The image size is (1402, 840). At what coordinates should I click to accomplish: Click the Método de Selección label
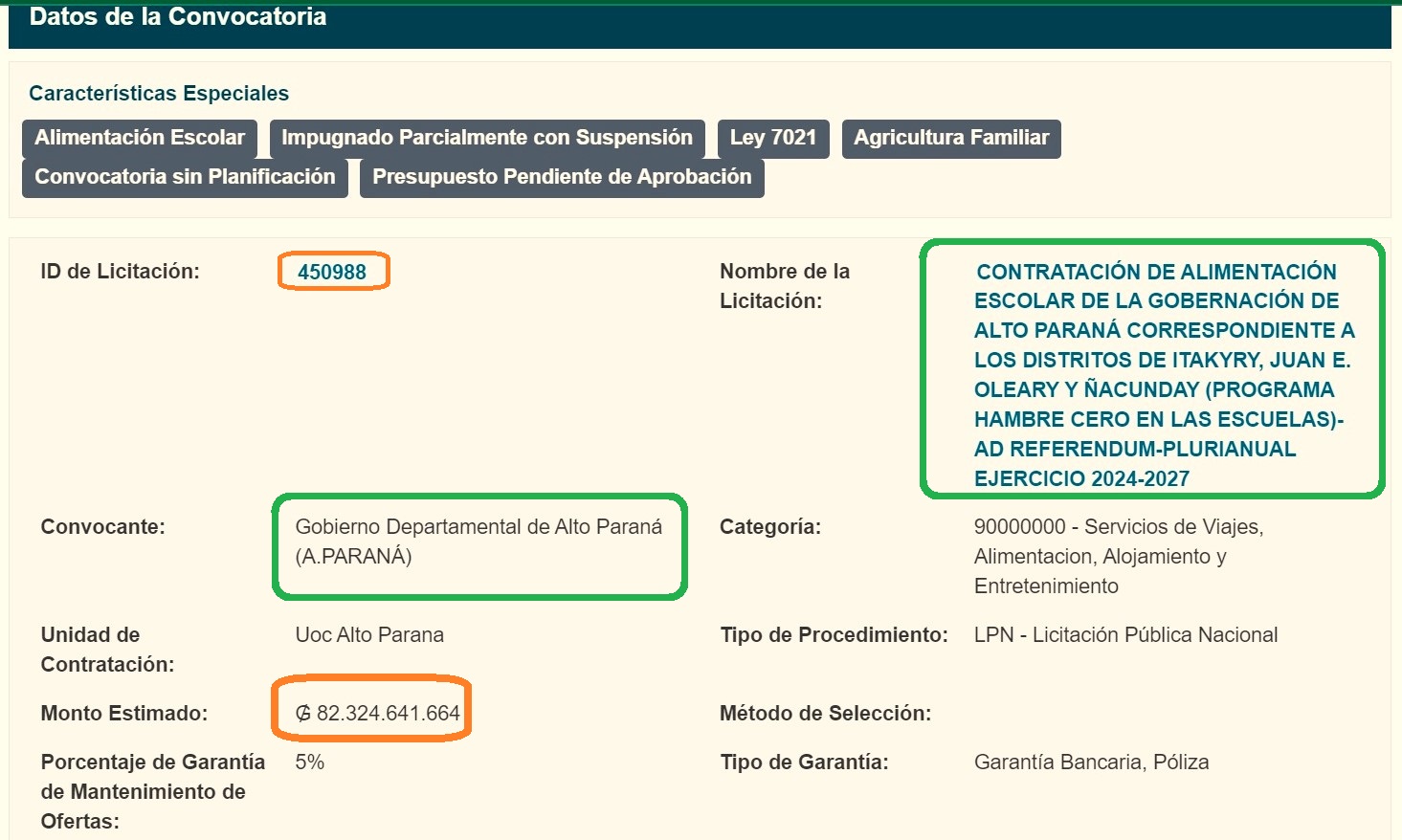825,714
